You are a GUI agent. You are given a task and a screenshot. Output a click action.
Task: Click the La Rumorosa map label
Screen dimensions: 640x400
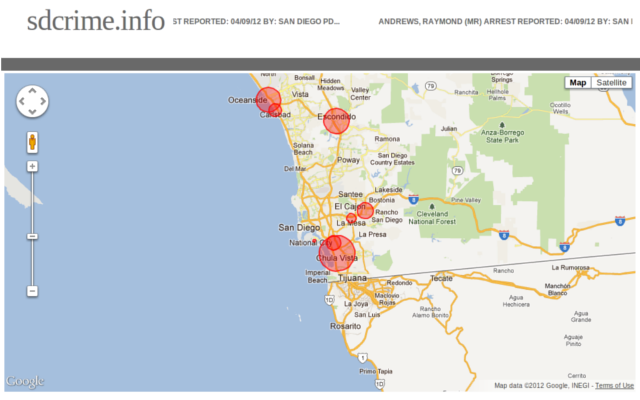tap(571, 267)
